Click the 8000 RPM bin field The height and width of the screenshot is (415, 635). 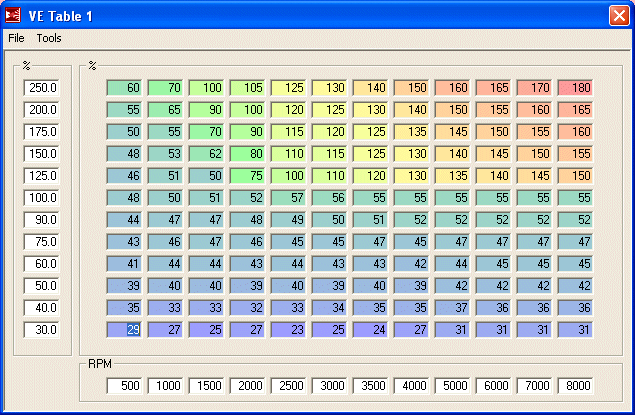tap(577, 386)
